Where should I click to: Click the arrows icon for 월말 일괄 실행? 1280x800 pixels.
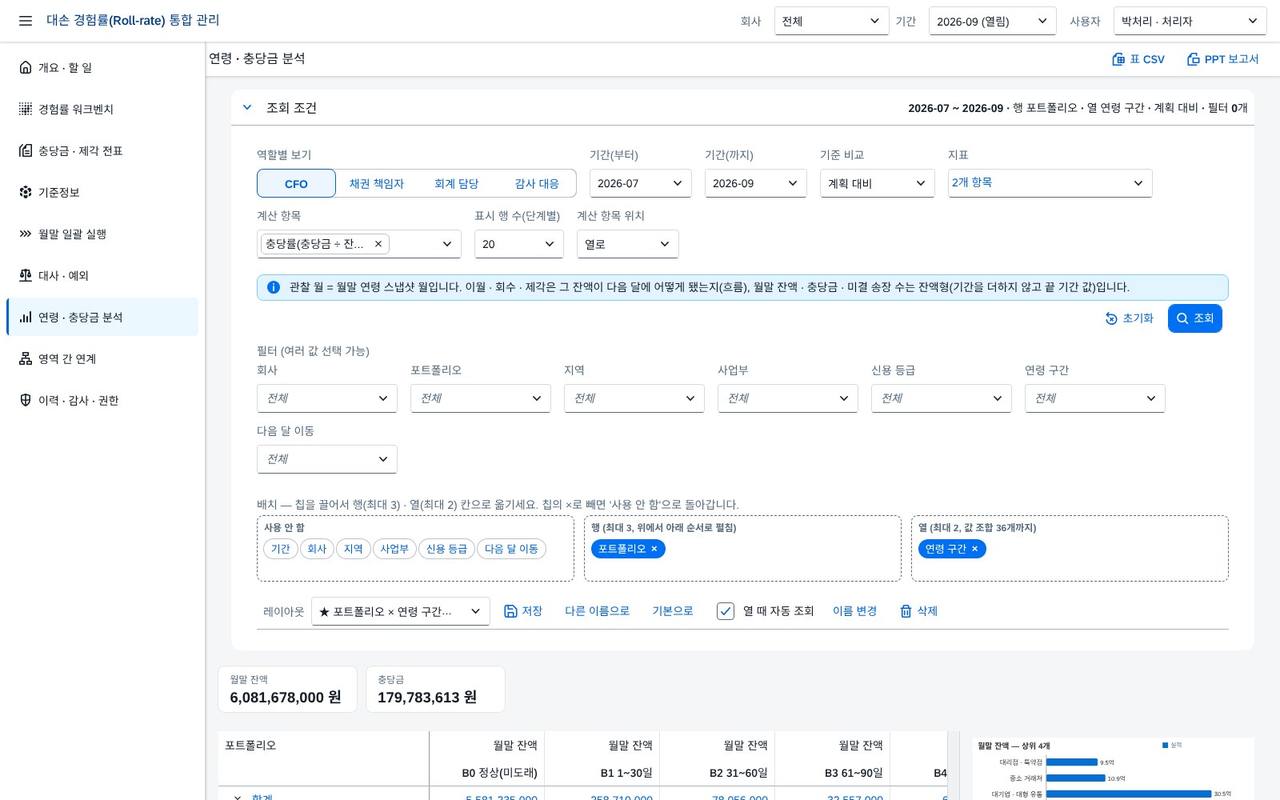(x=25, y=234)
